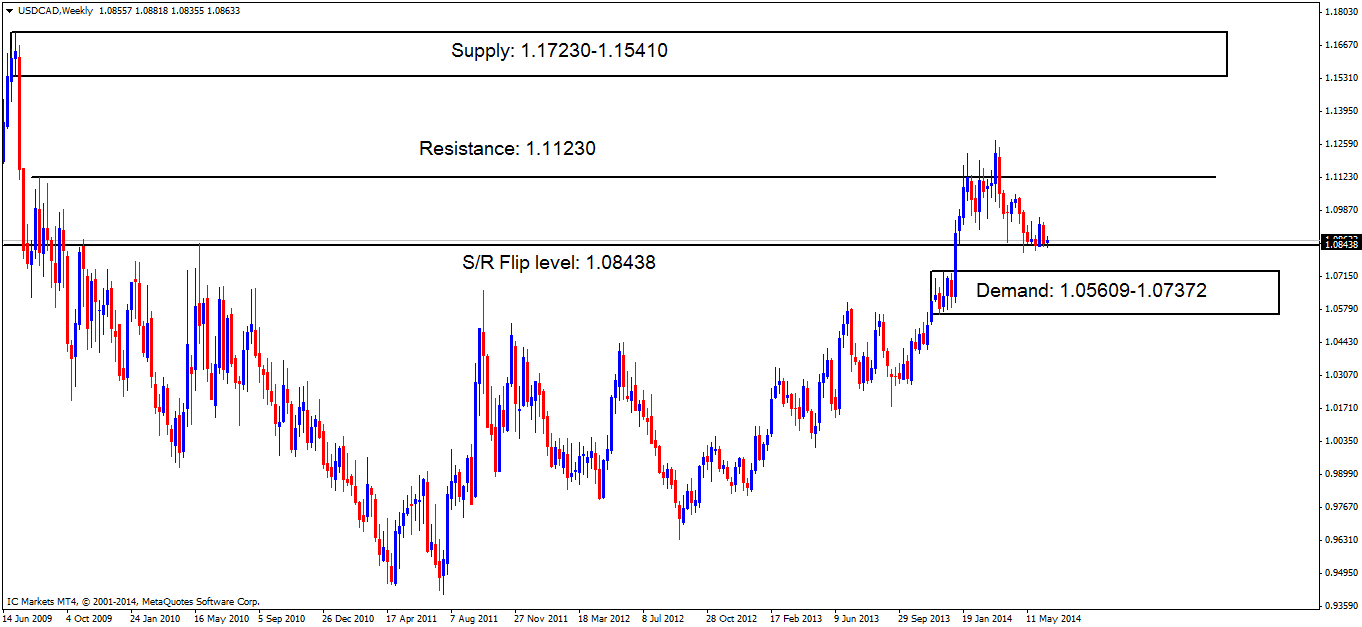Click price axis label 1.11230

1340,177
